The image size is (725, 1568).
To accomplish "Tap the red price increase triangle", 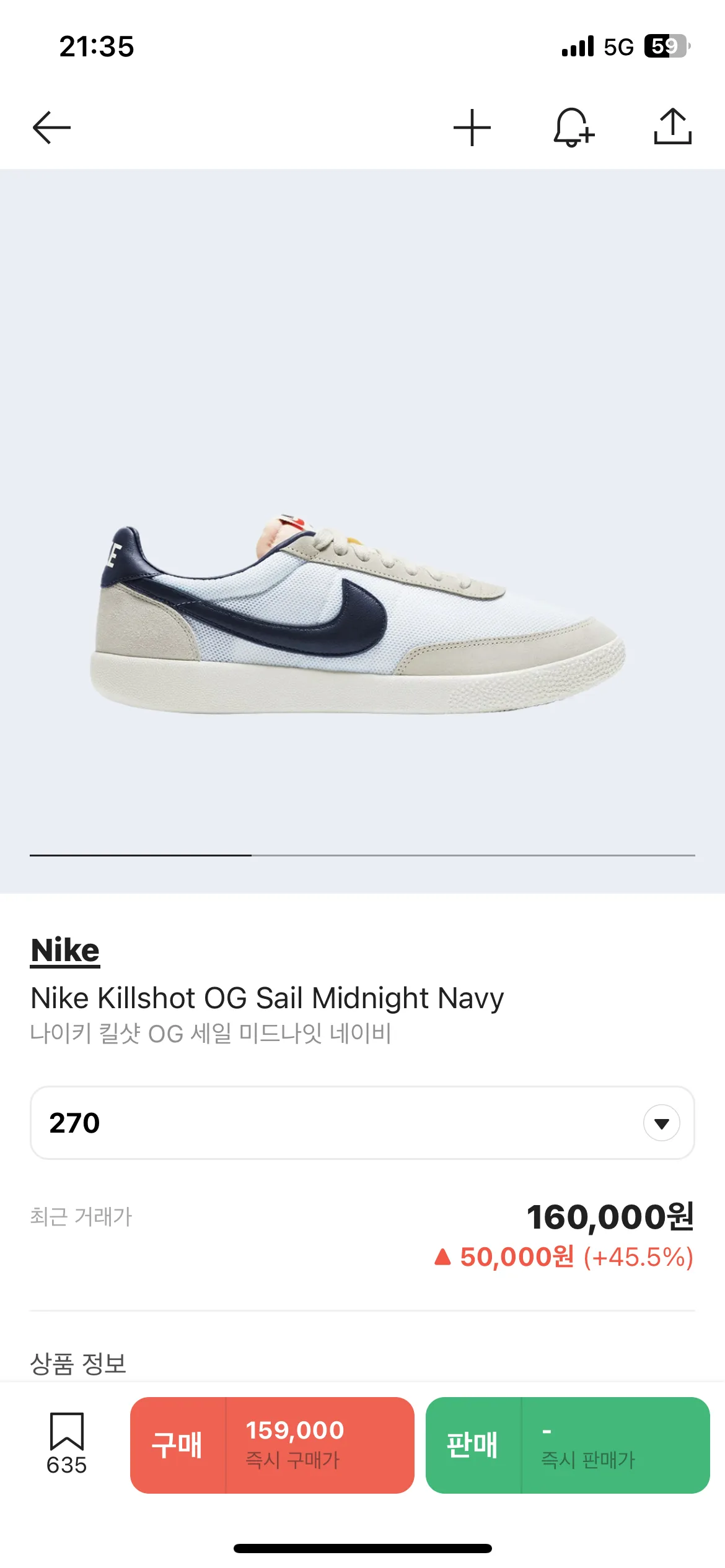I will (442, 1257).
